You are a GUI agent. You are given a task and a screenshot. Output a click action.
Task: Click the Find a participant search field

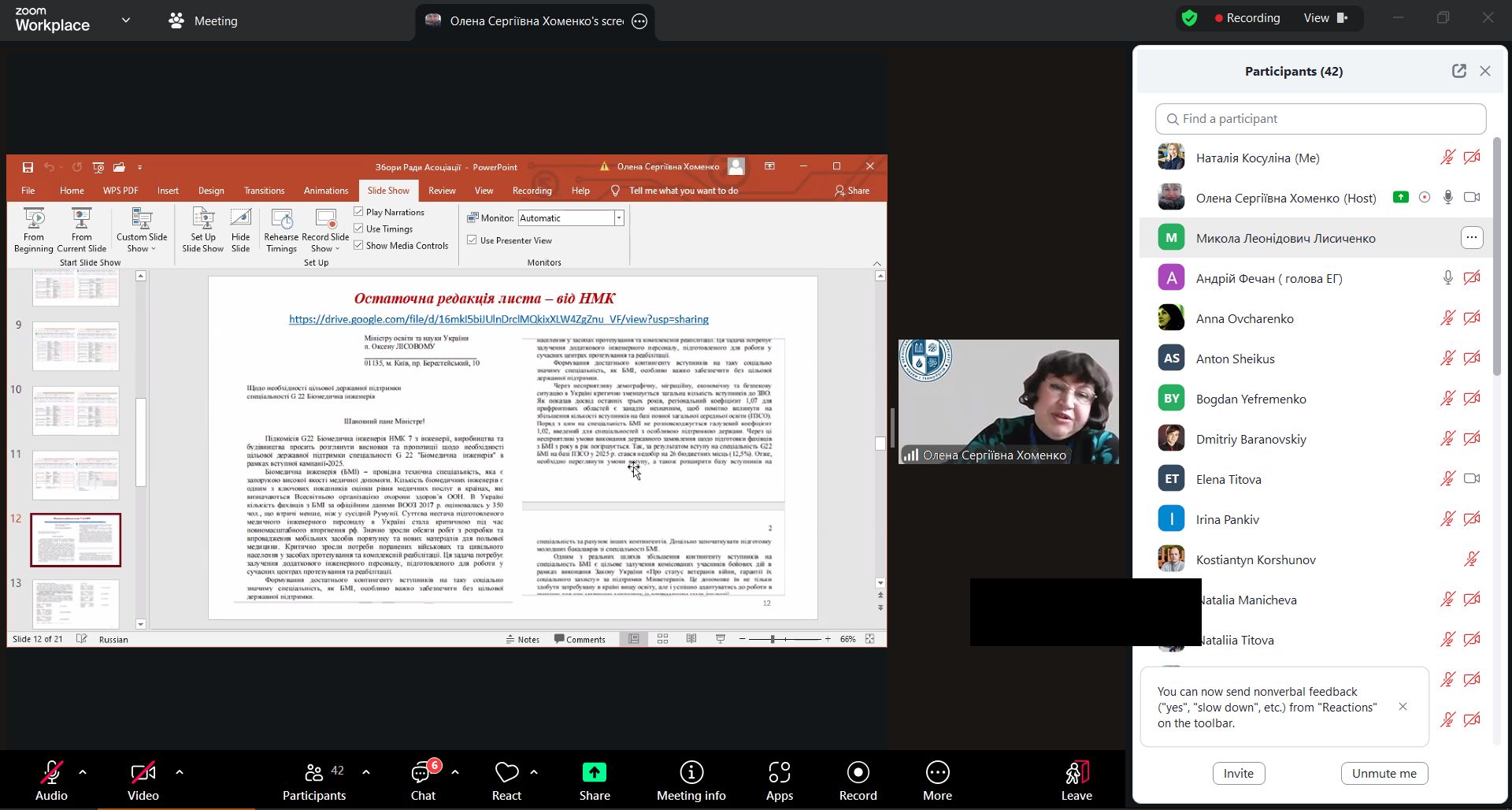(1321, 119)
